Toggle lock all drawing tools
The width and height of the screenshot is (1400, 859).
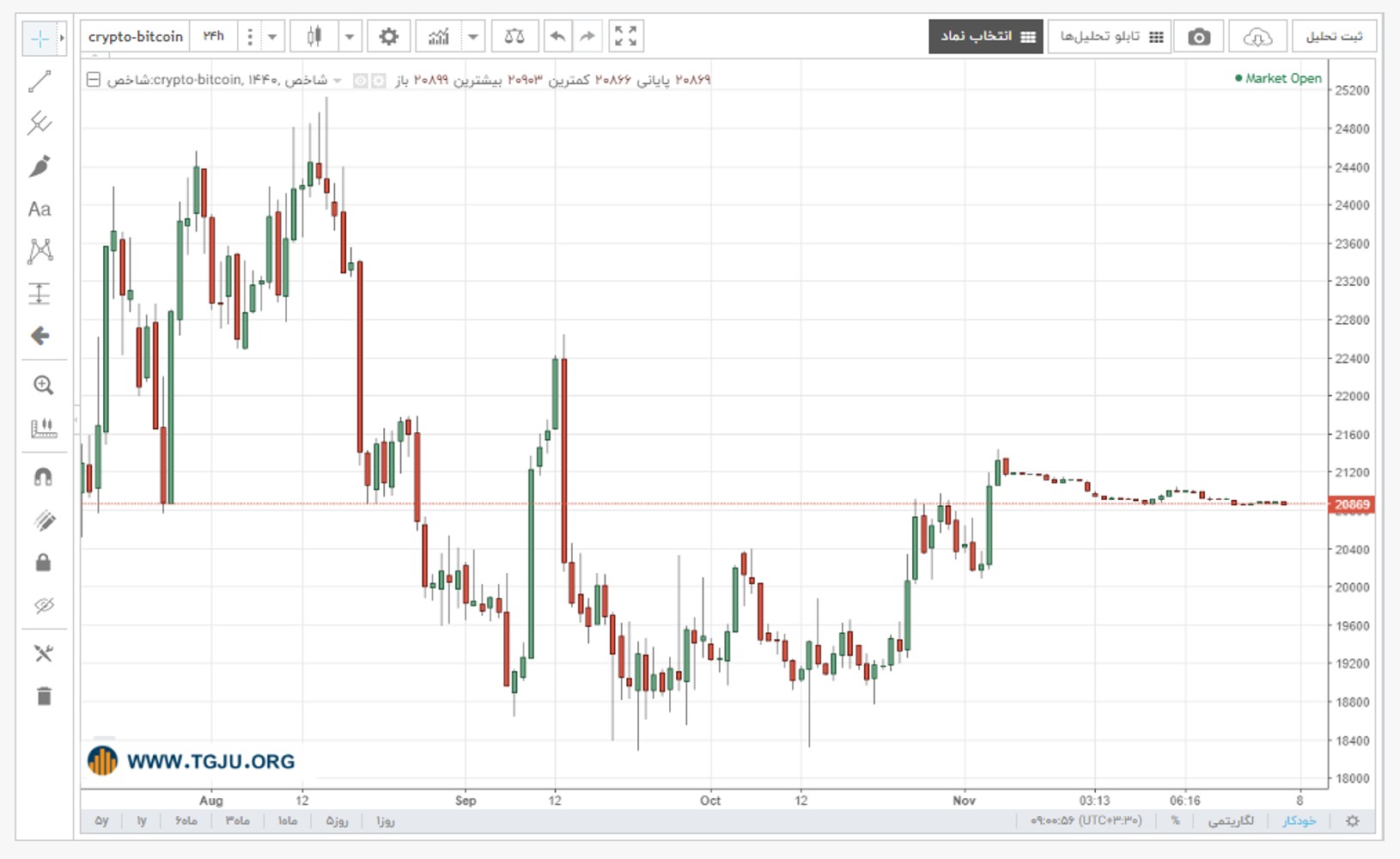point(43,563)
